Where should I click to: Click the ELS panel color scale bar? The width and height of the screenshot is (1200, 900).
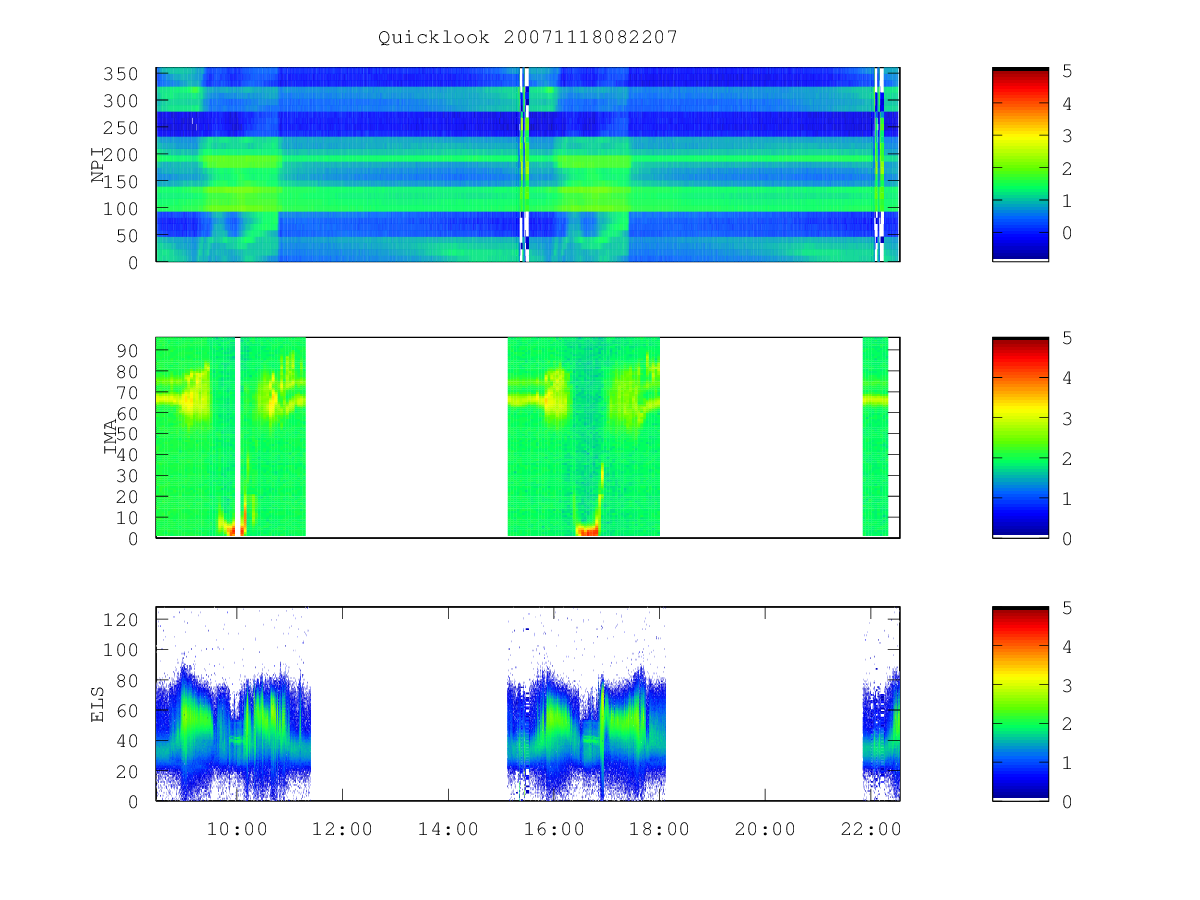[1020, 704]
